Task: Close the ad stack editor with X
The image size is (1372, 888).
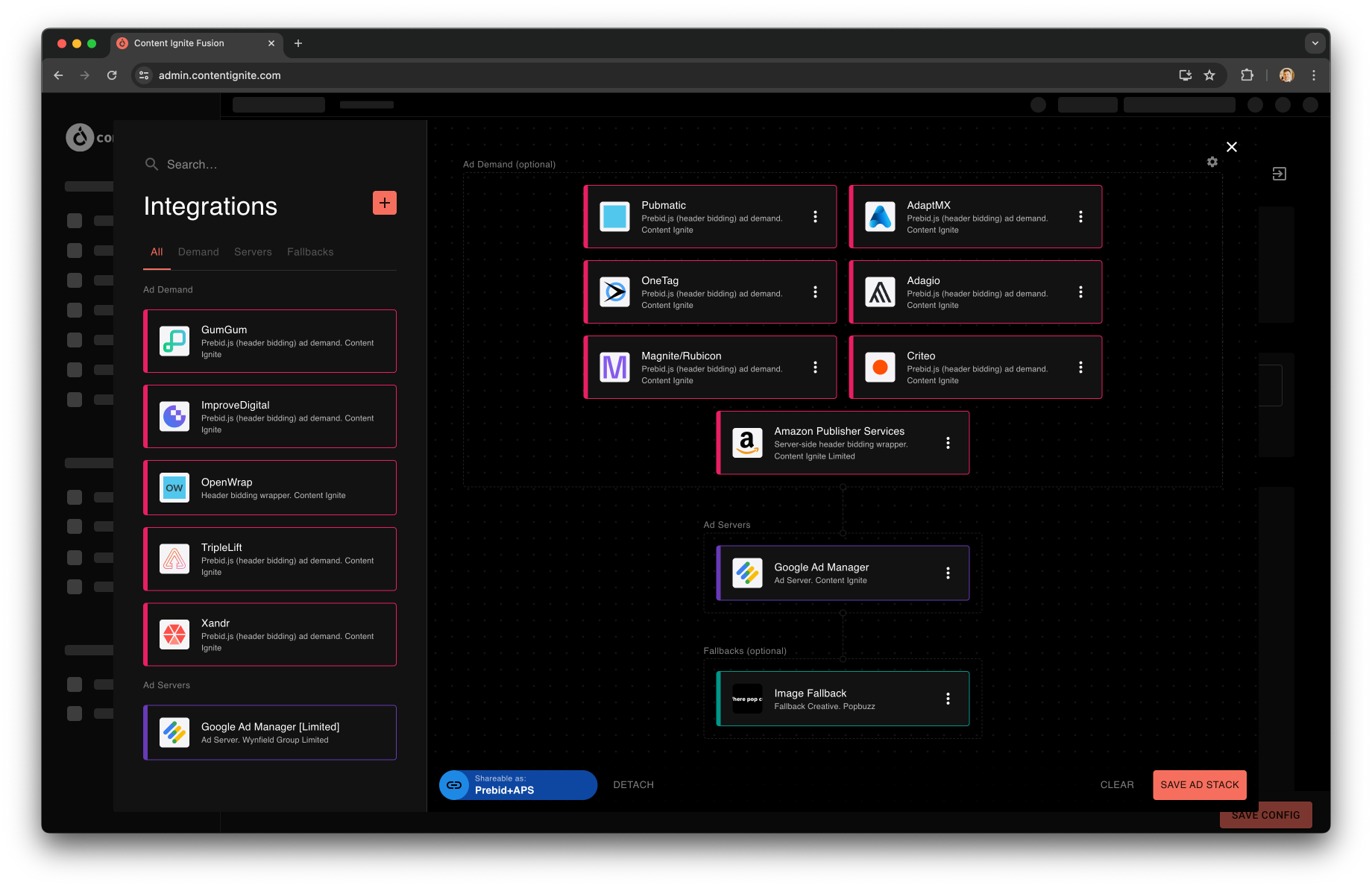Action: click(x=1232, y=147)
